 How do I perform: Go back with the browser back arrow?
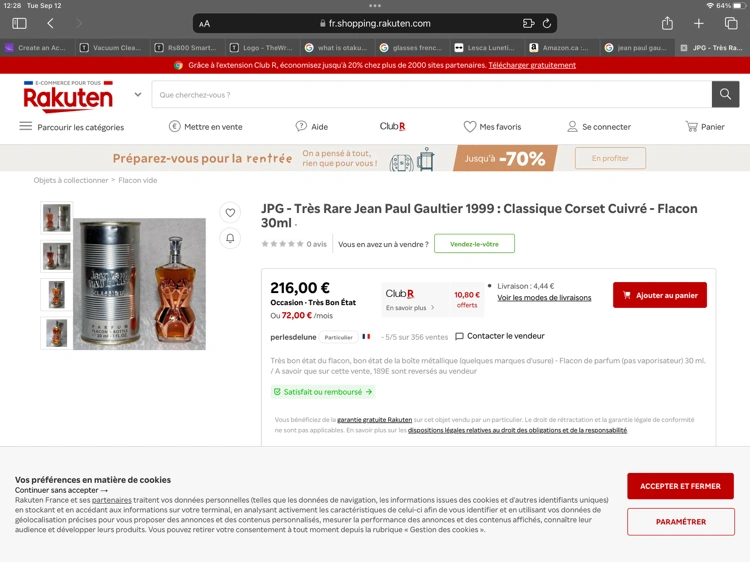[50, 23]
